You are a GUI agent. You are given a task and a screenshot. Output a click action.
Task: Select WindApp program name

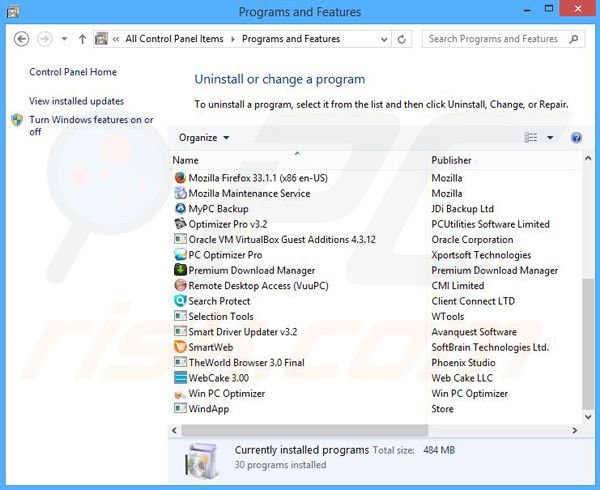209,409
